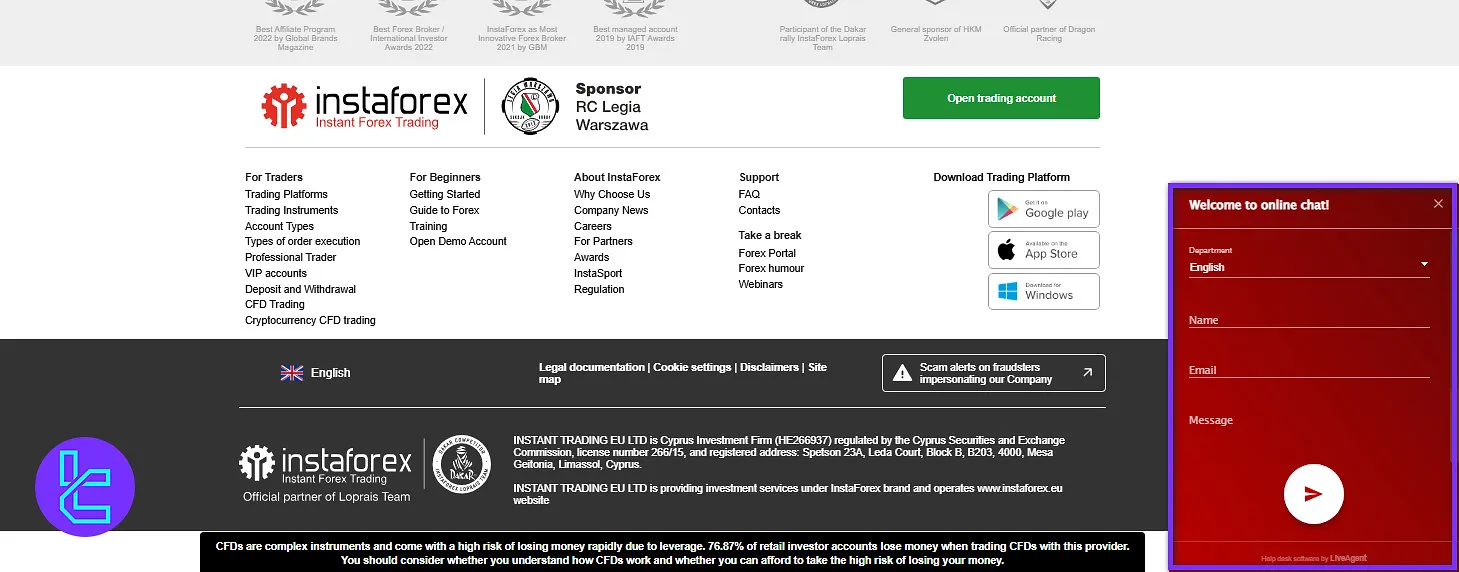Open Guide to Forex link
The image size is (1459, 572).
pyautogui.click(x=444, y=210)
